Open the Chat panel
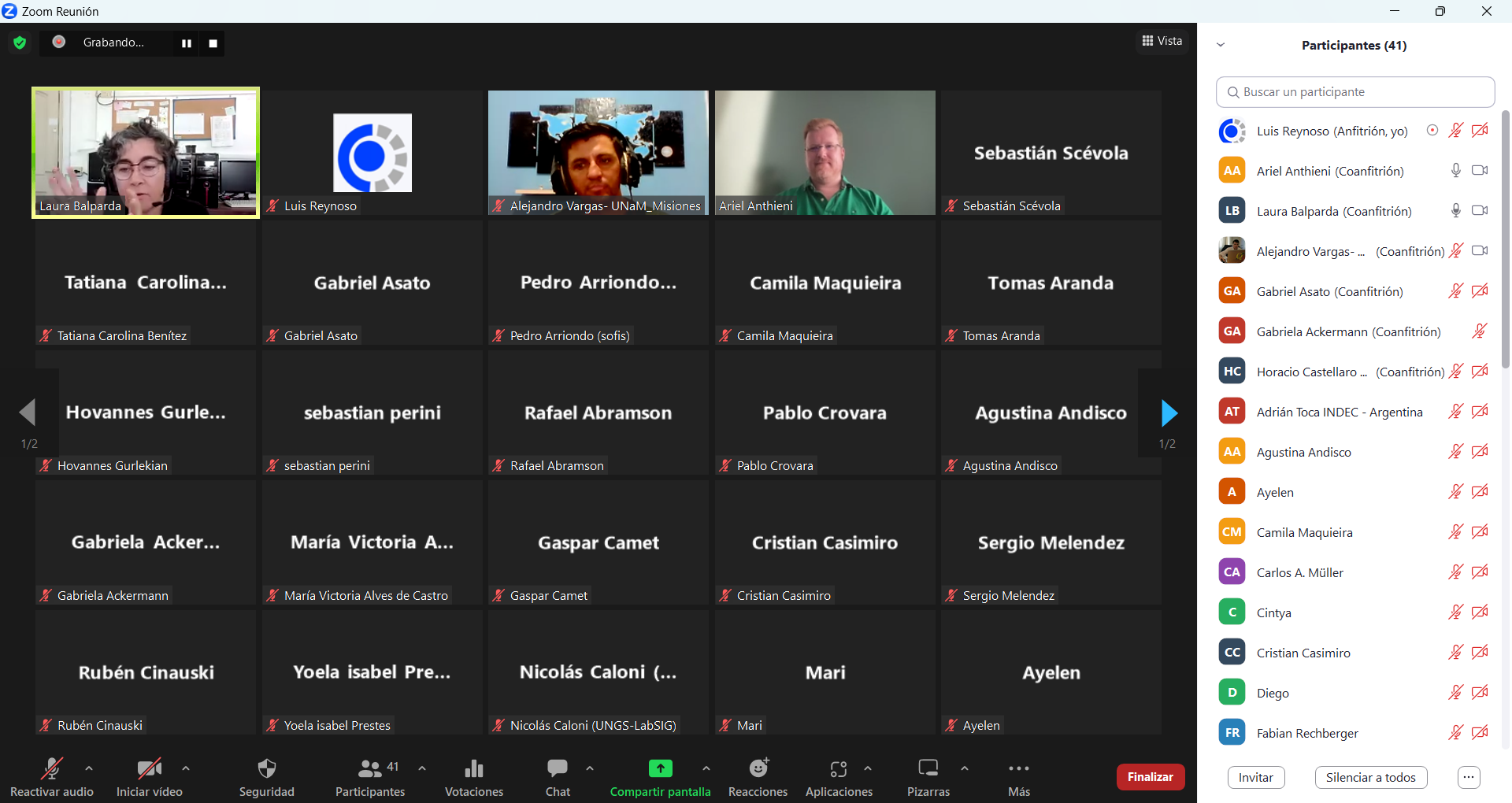Viewport: 1512px width, 803px height. point(558,769)
